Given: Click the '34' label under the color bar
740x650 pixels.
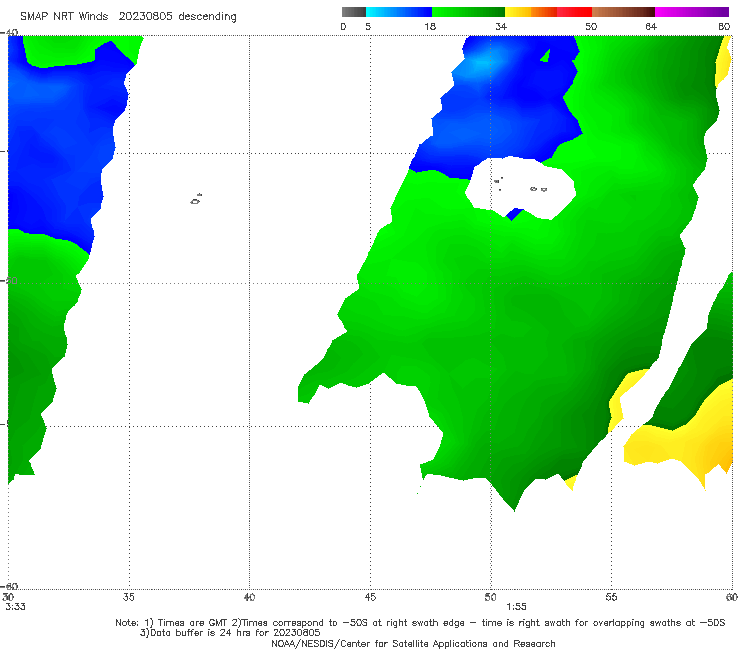Looking at the screenshot, I should [x=501, y=26].
